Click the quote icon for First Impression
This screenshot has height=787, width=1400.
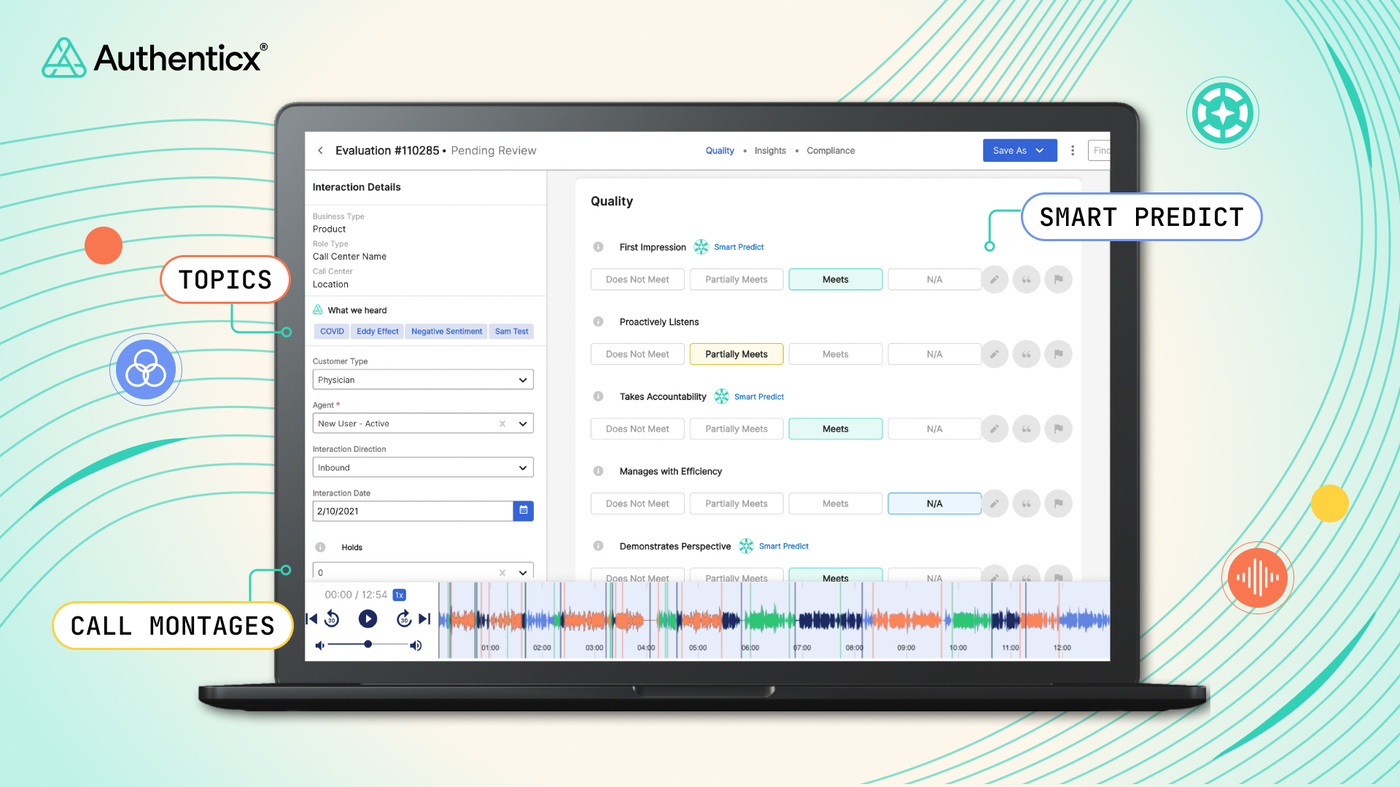[x=1026, y=280]
